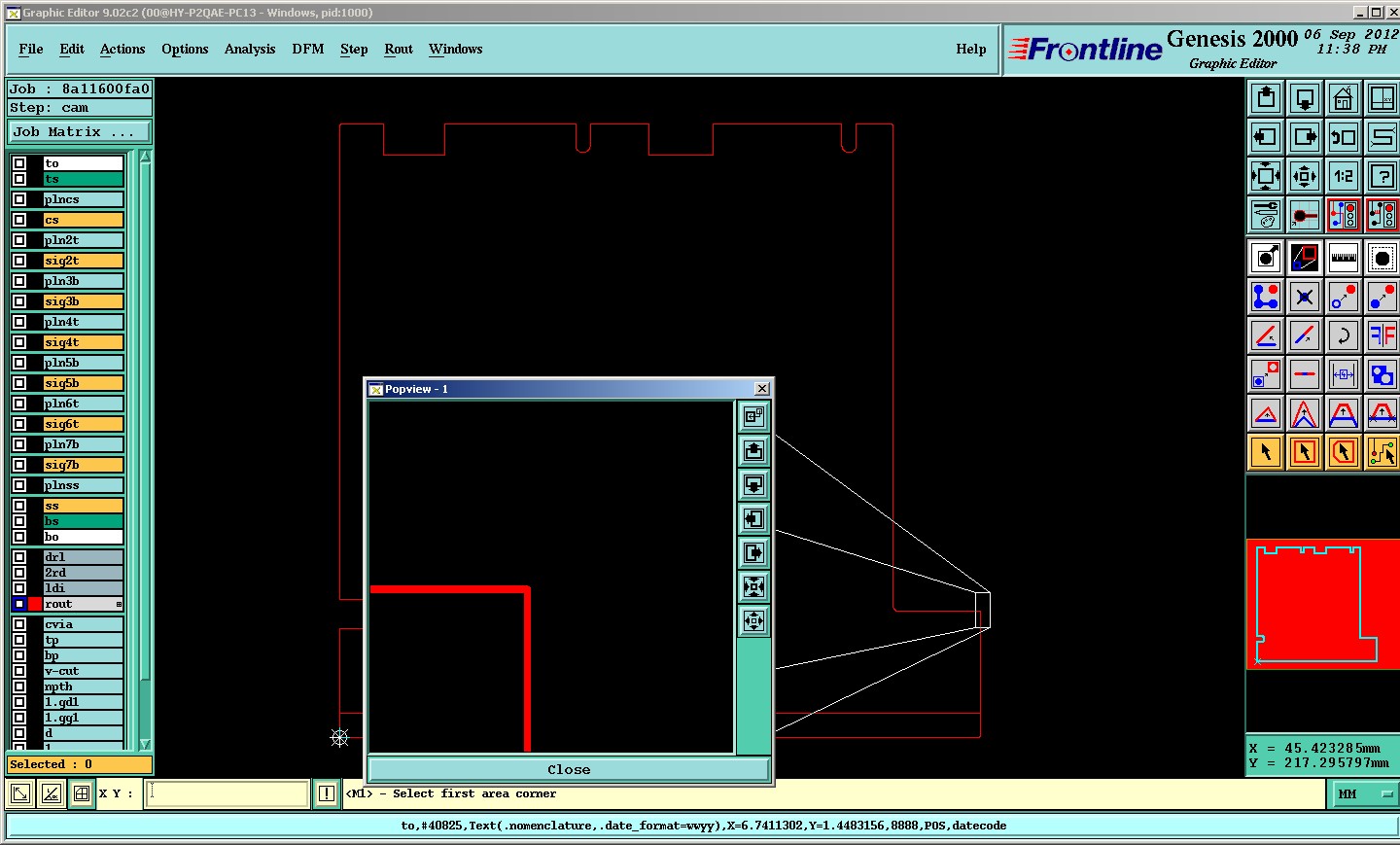Click the blue-red connected nodes icon
Viewport: 1400px width, 845px height.
[1266, 297]
